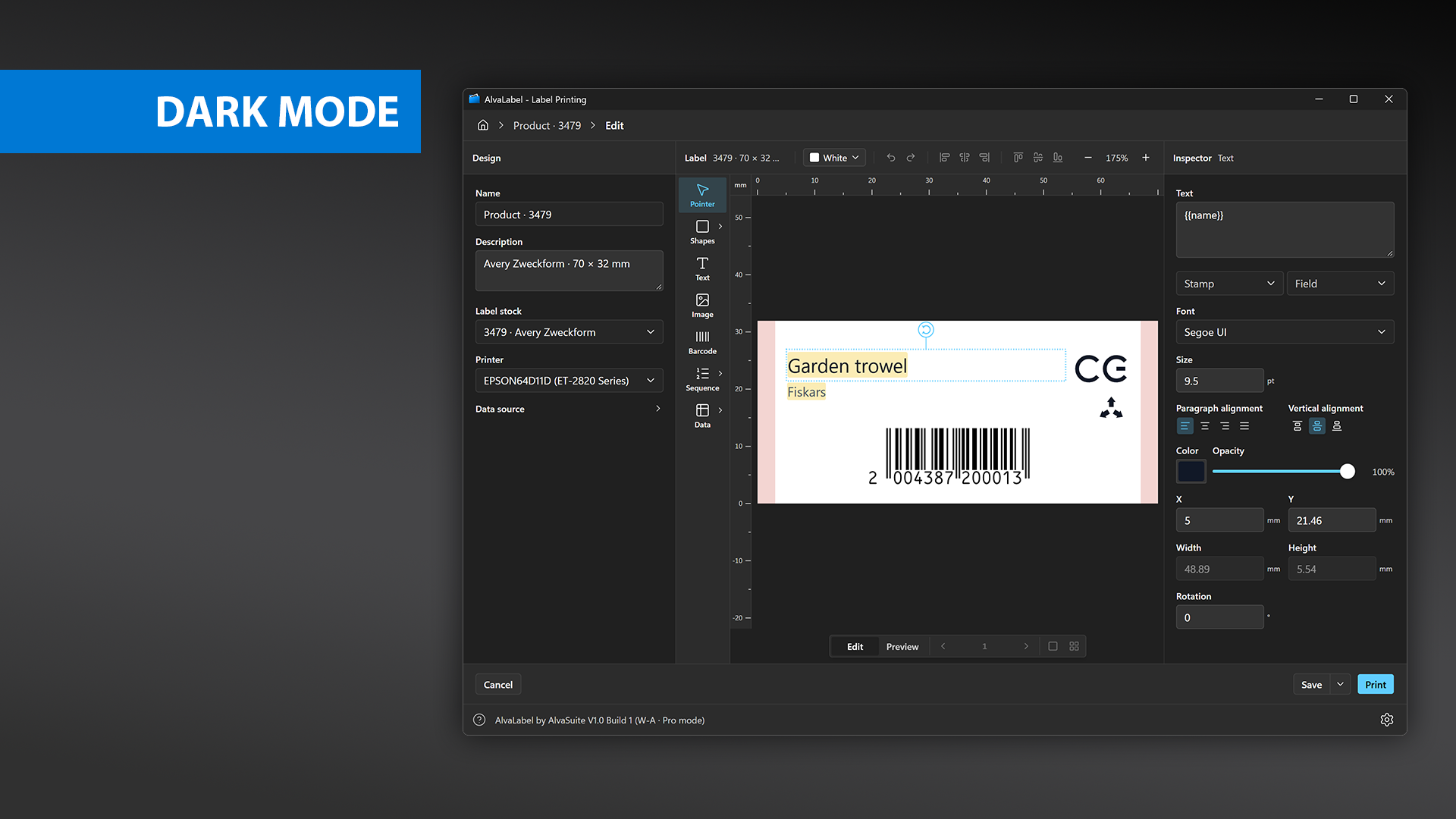Redo the last action

click(x=911, y=158)
